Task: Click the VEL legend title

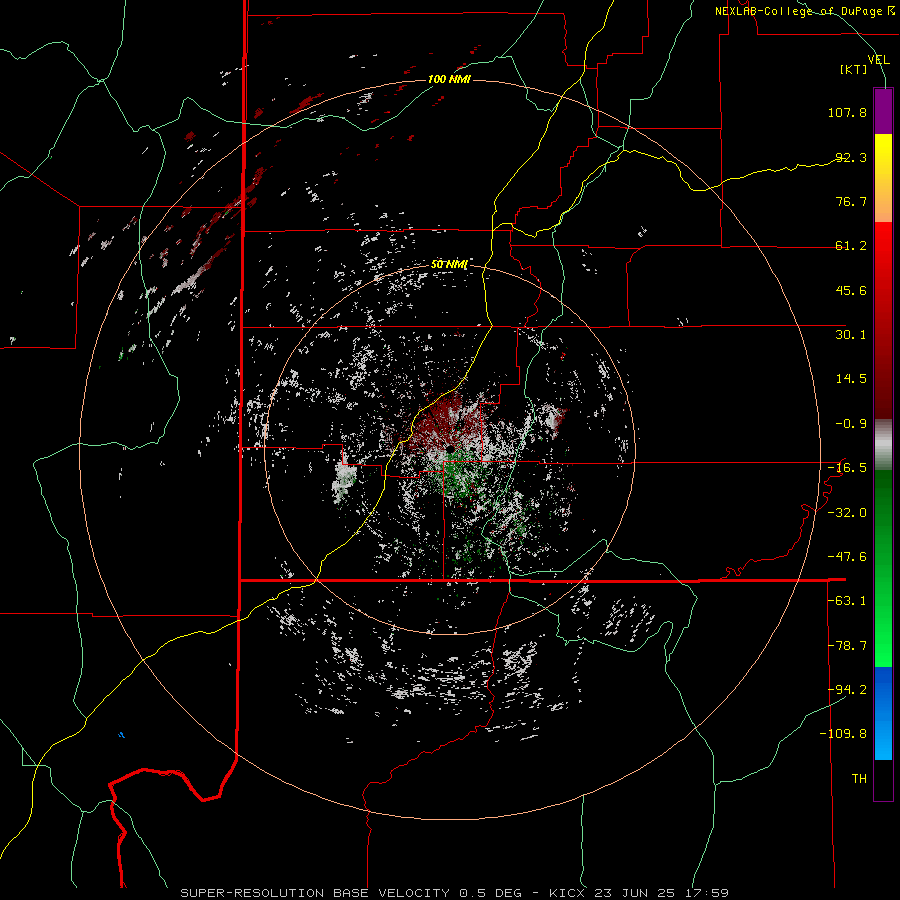Action: pyautogui.click(x=878, y=60)
